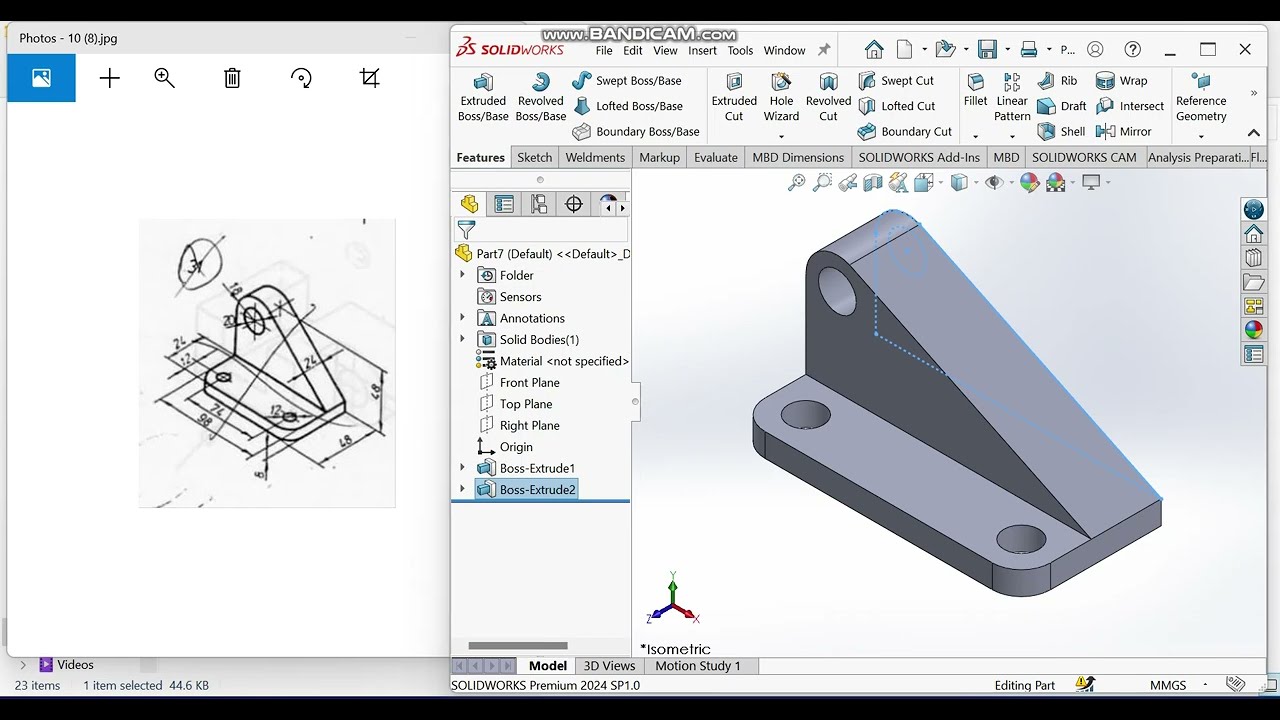Start an Extruded Cut
The width and height of the screenshot is (1280, 720).
point(734,97)
